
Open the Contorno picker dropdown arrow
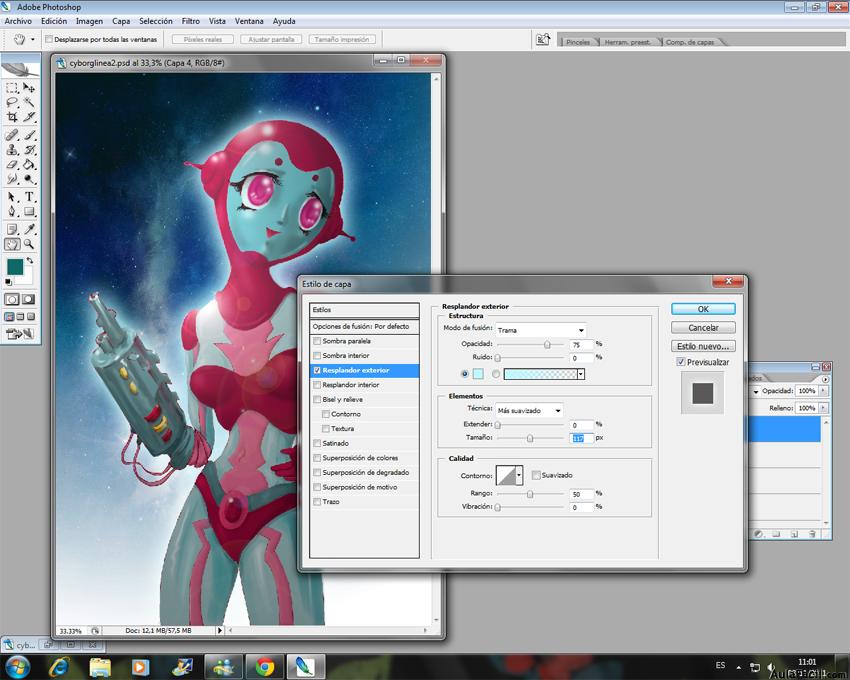coord(519,476)
